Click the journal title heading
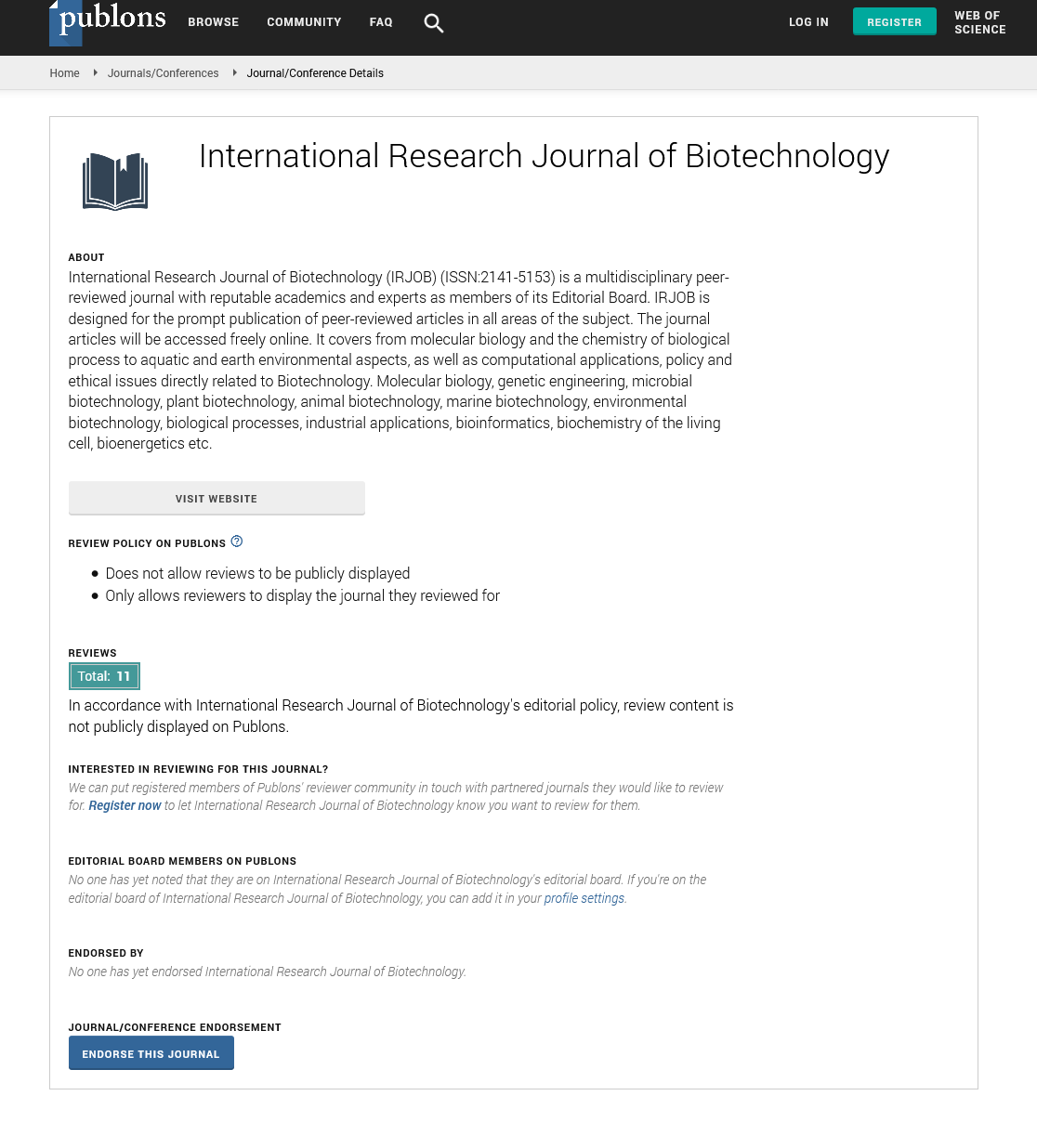1037x1148 pixels. [544, 156]
